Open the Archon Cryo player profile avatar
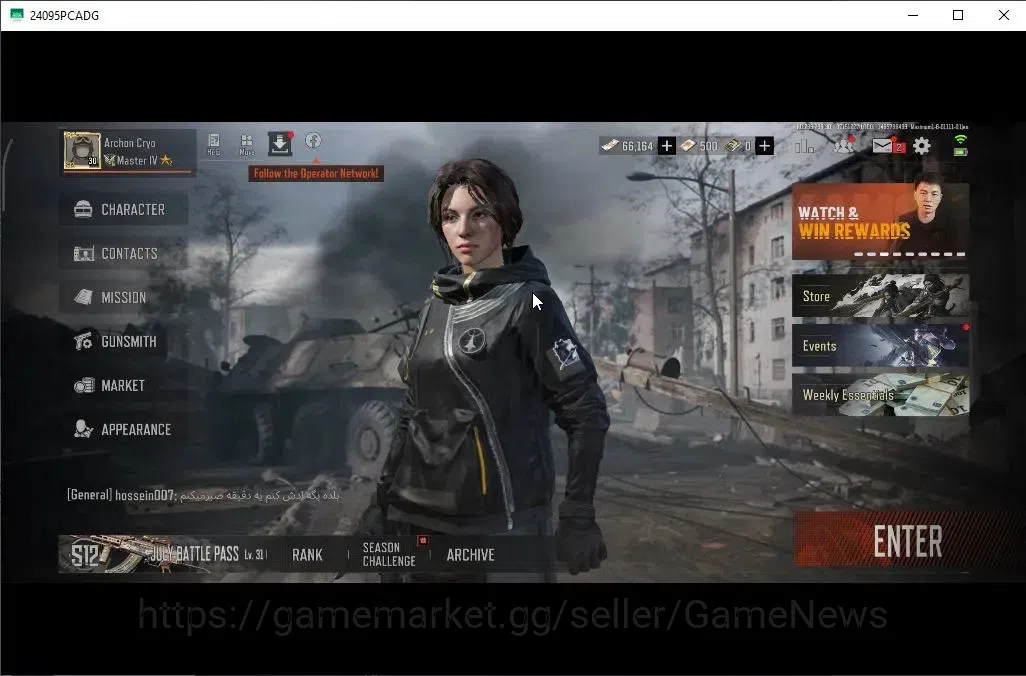This screenshot has width=1026, height=676. pyautogui.click(x=82, y=150)
